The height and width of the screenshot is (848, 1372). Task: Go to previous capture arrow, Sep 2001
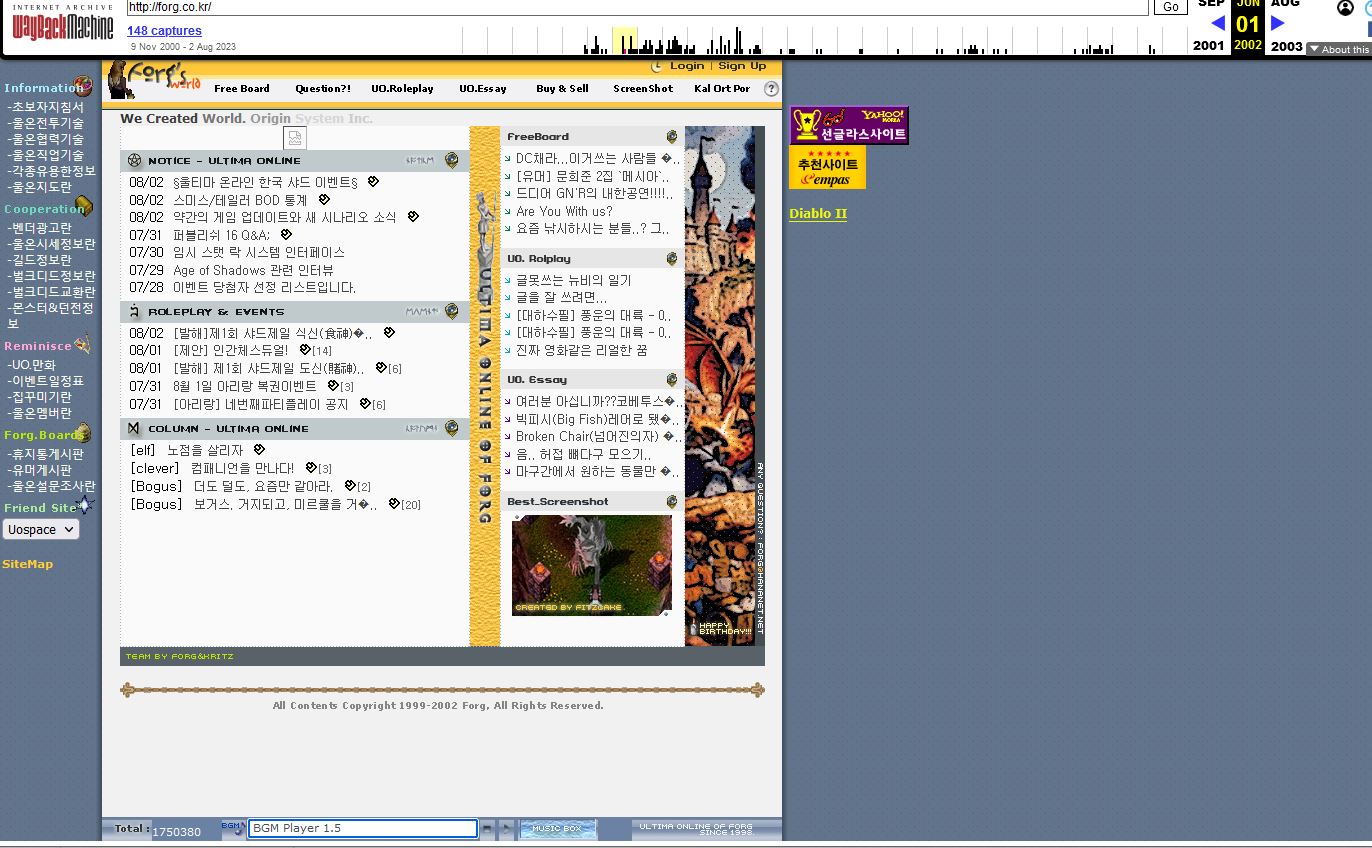(1217, 23)
